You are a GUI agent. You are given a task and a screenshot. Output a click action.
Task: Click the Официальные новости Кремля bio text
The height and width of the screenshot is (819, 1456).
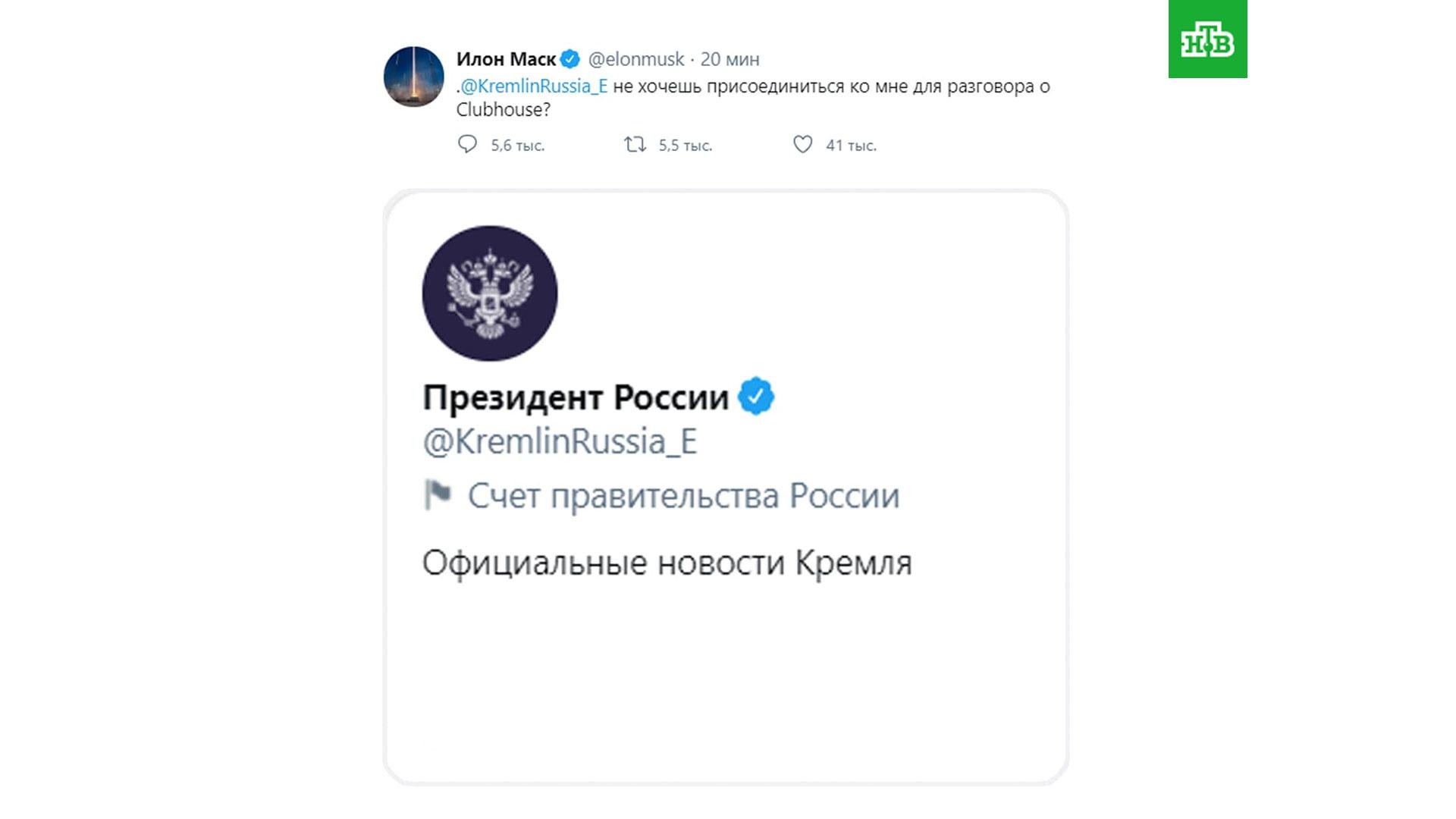point(667,563)
